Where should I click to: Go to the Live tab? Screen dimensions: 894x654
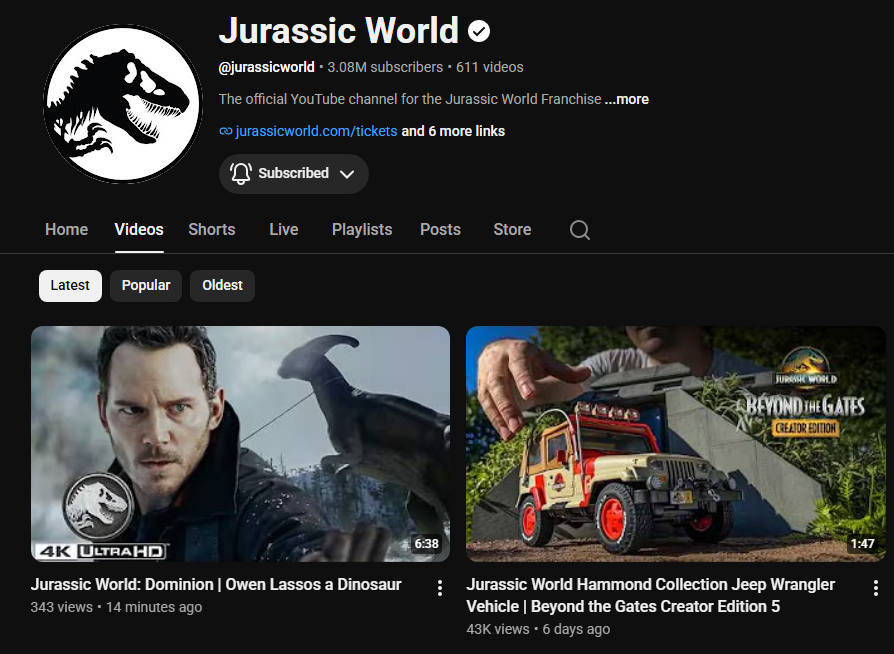tap(283, 229)
